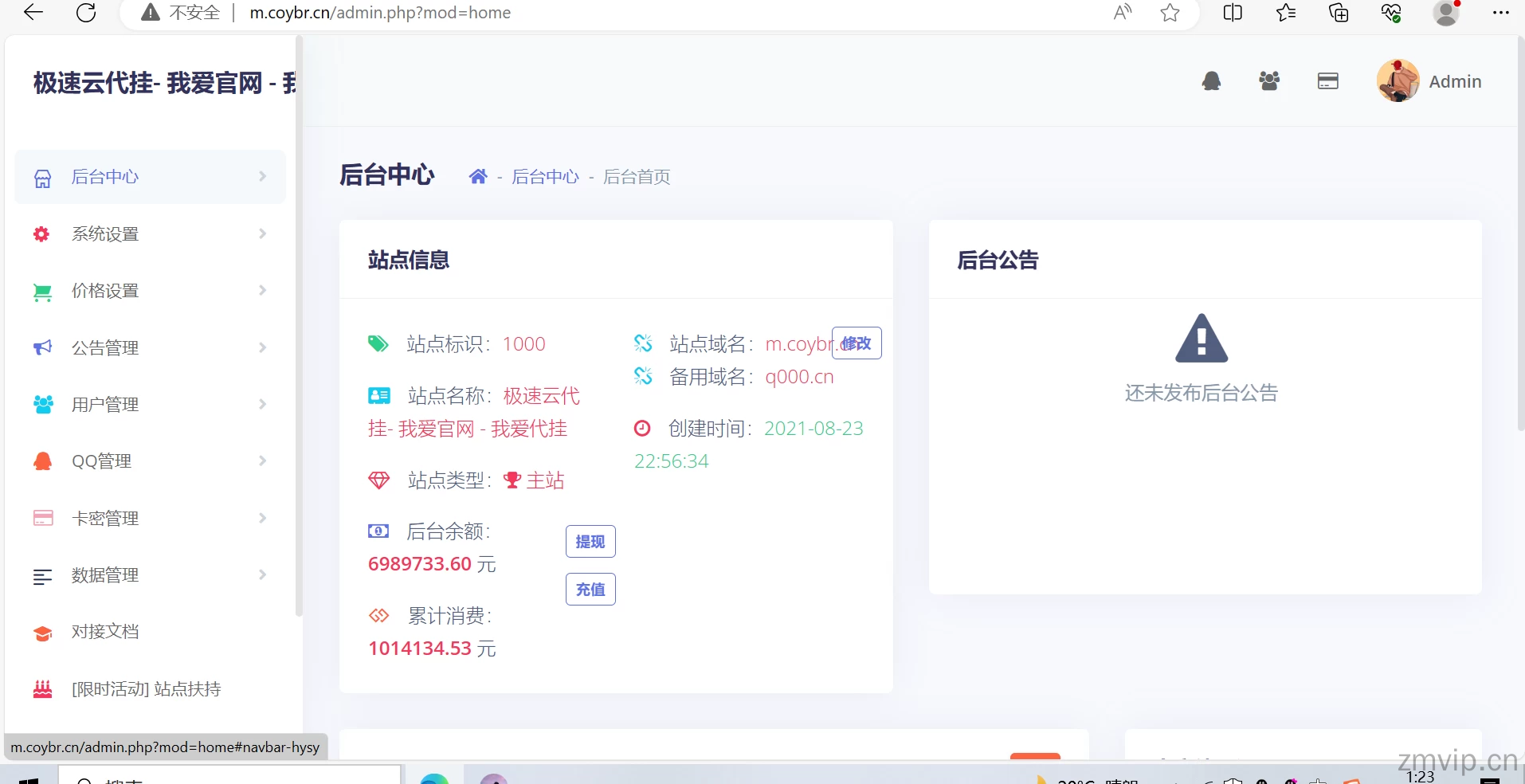Open the 用户管理 sidebar menu
The image size is (1525, 784).
click(150, 404)
